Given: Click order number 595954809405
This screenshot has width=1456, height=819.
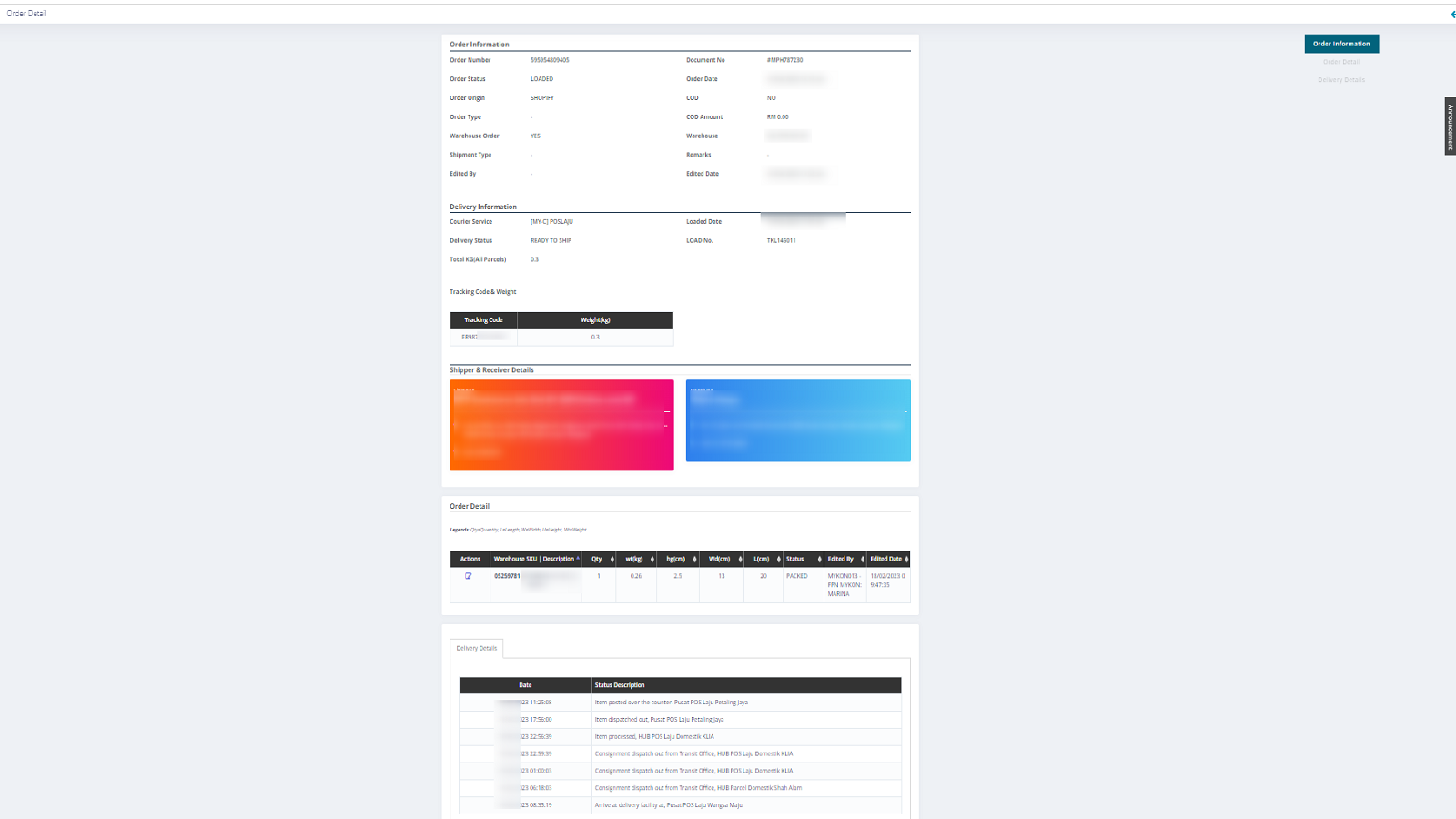Looking at the screenshot, I should (550, 60).
